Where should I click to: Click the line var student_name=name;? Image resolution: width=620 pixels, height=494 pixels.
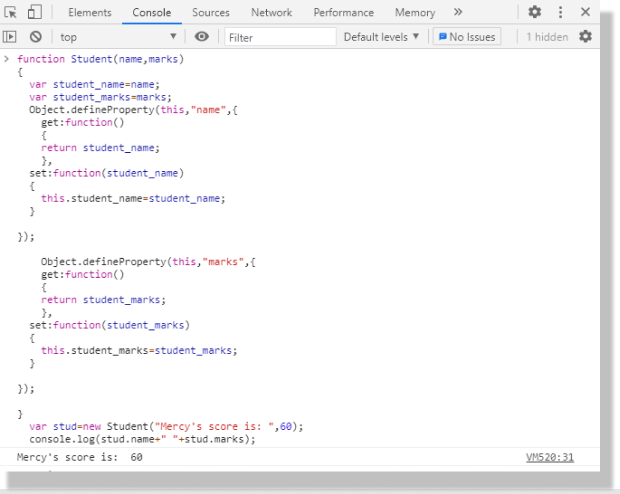tap(94, 85)
